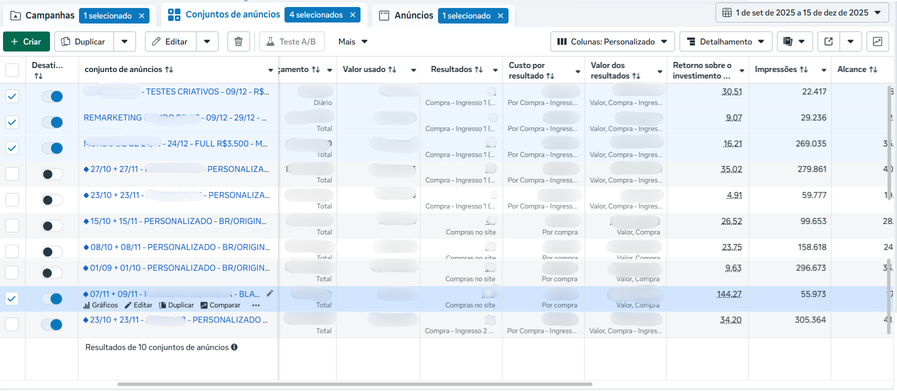
Task: Open the date range 1 de set de 2025 picker
Action: click(803, 13)
